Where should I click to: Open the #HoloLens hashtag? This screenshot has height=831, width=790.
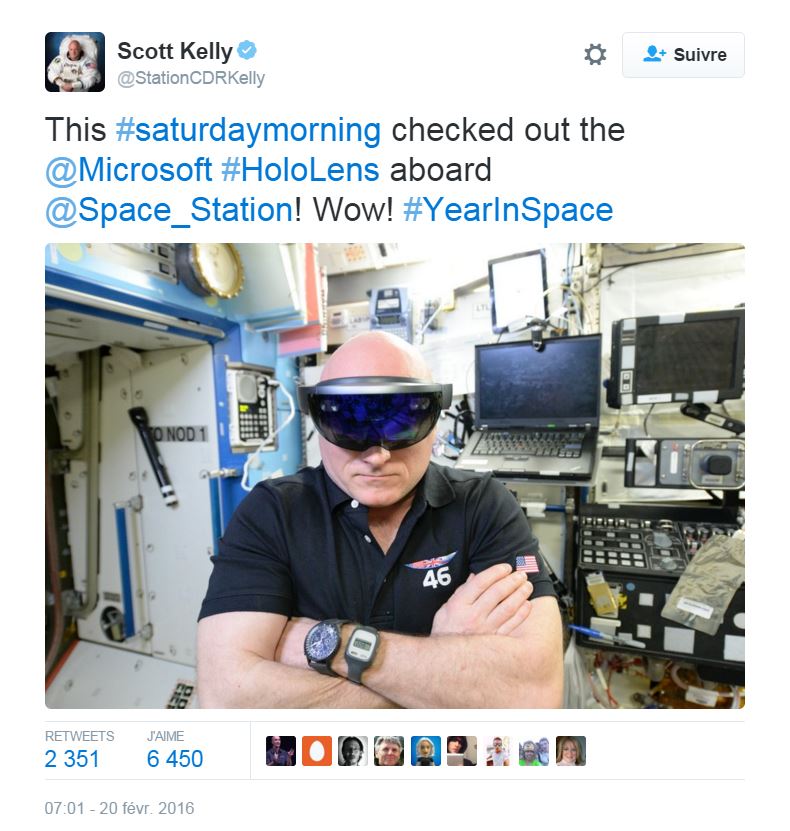300,170
